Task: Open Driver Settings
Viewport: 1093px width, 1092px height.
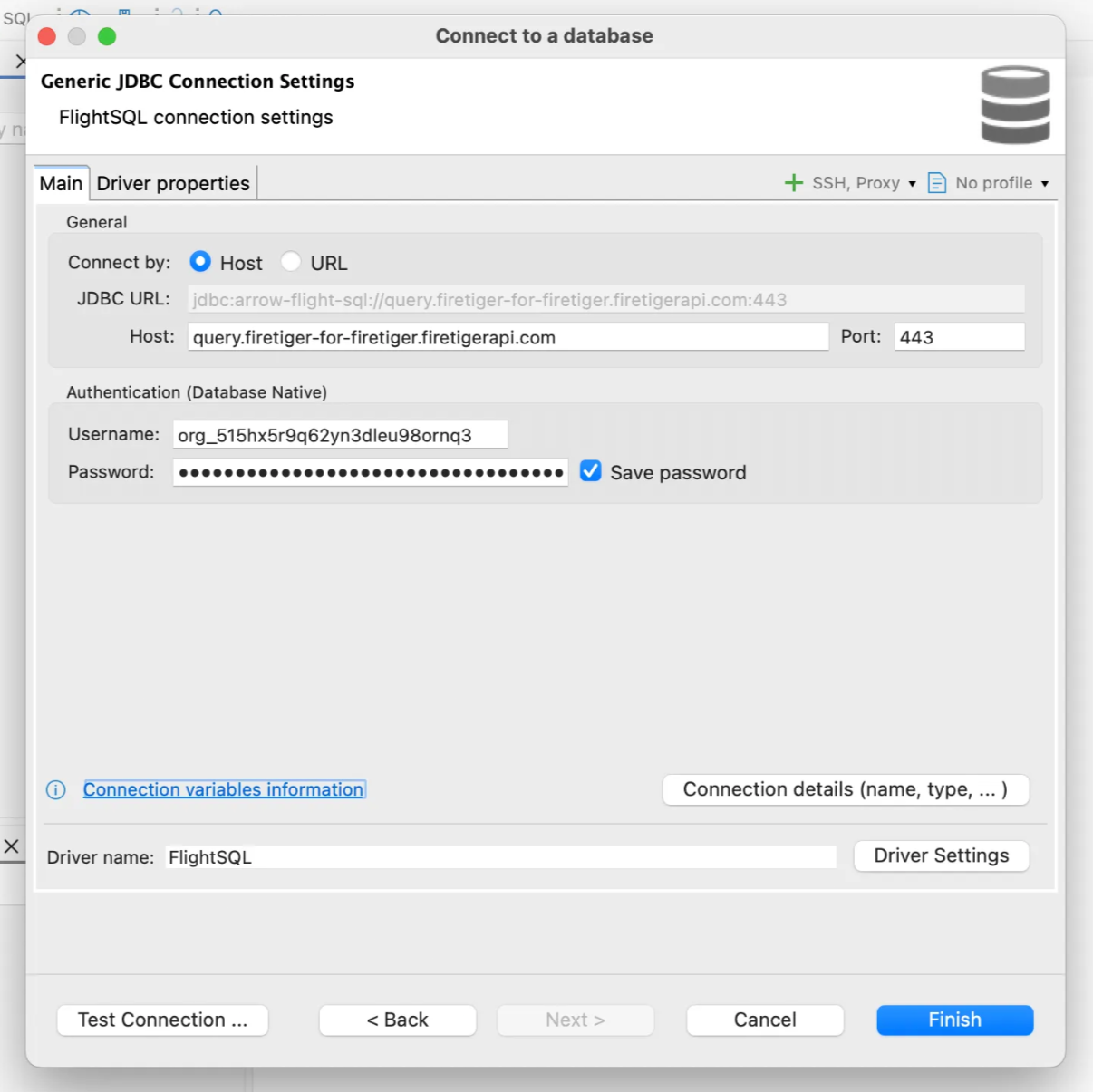Action: tap(941, 855)
